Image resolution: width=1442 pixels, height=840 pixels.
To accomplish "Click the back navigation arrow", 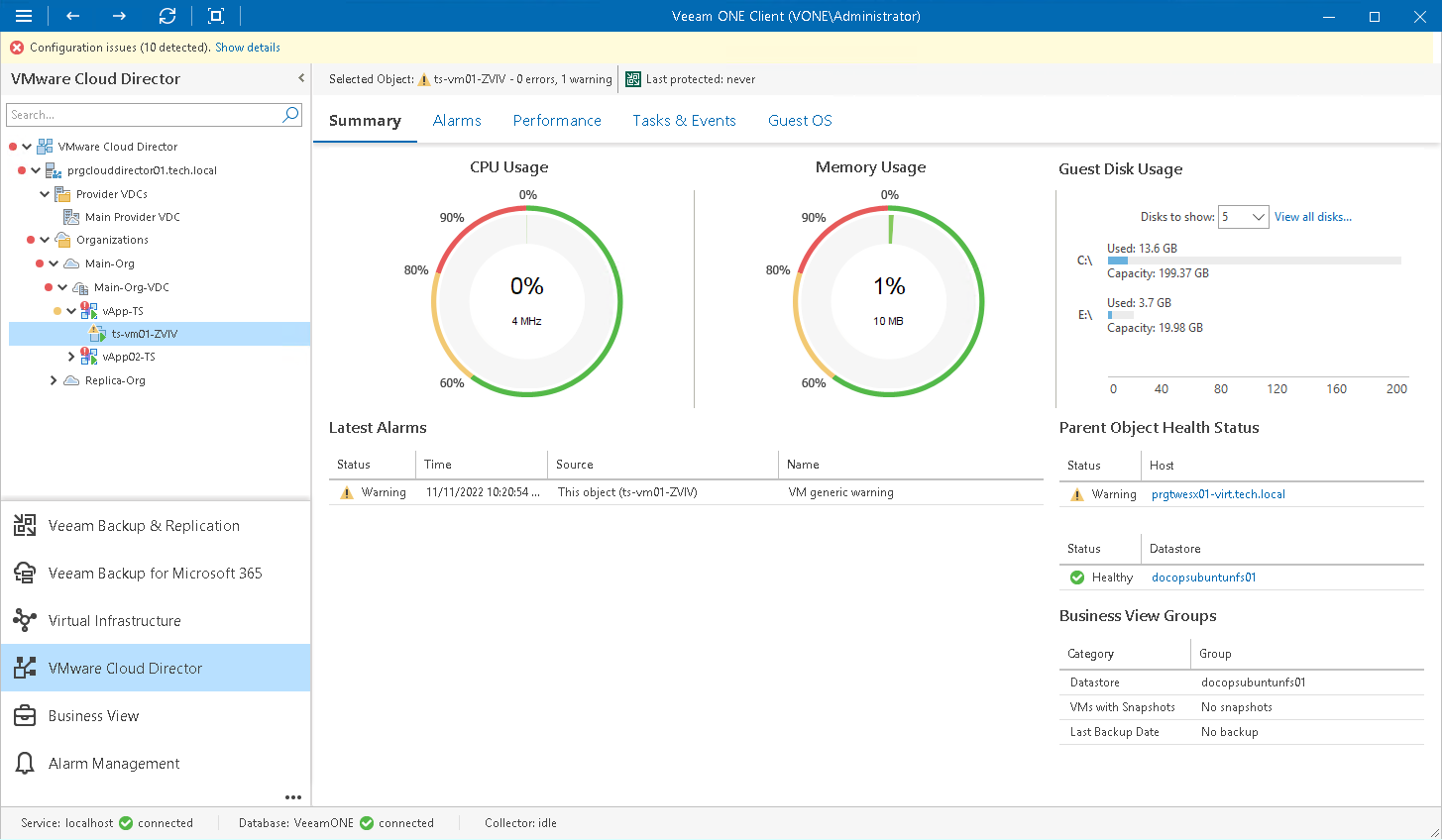I will click(69, 16).
